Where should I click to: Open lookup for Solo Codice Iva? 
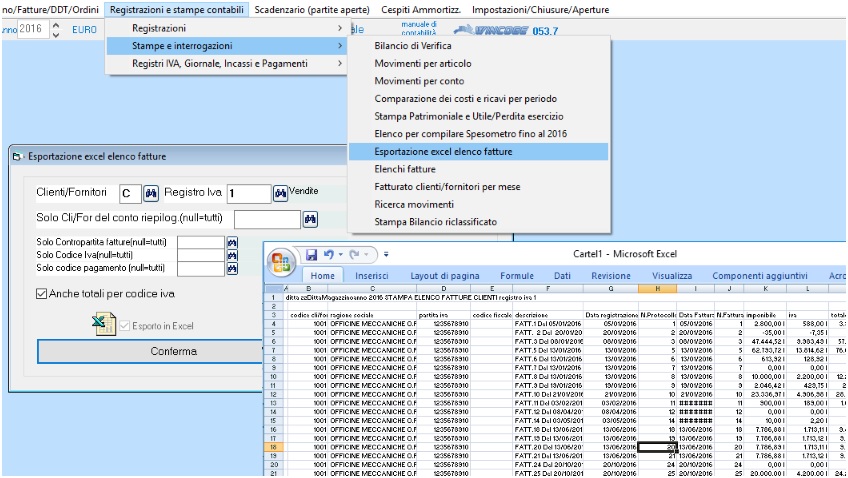232,256
